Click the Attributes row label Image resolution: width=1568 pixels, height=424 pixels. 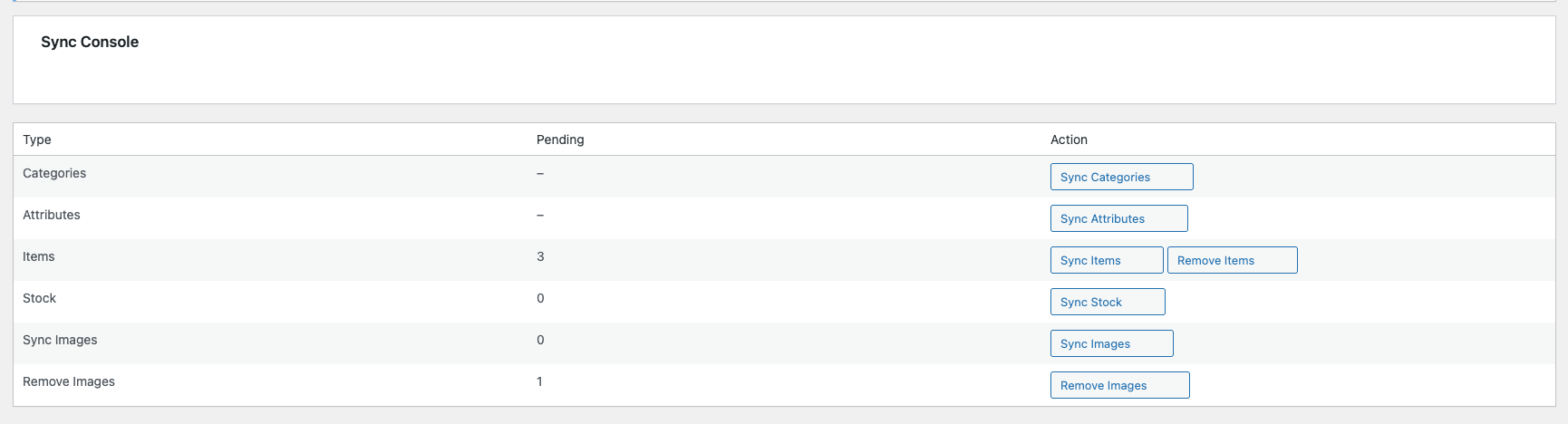pos(52,215)
